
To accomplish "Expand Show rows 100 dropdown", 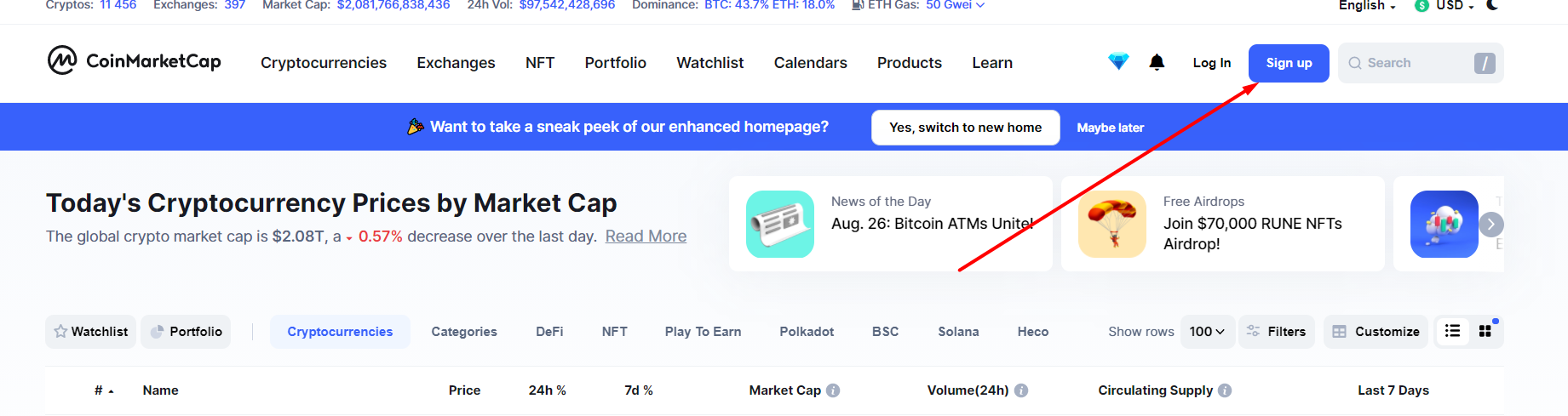I will 1207,332.
